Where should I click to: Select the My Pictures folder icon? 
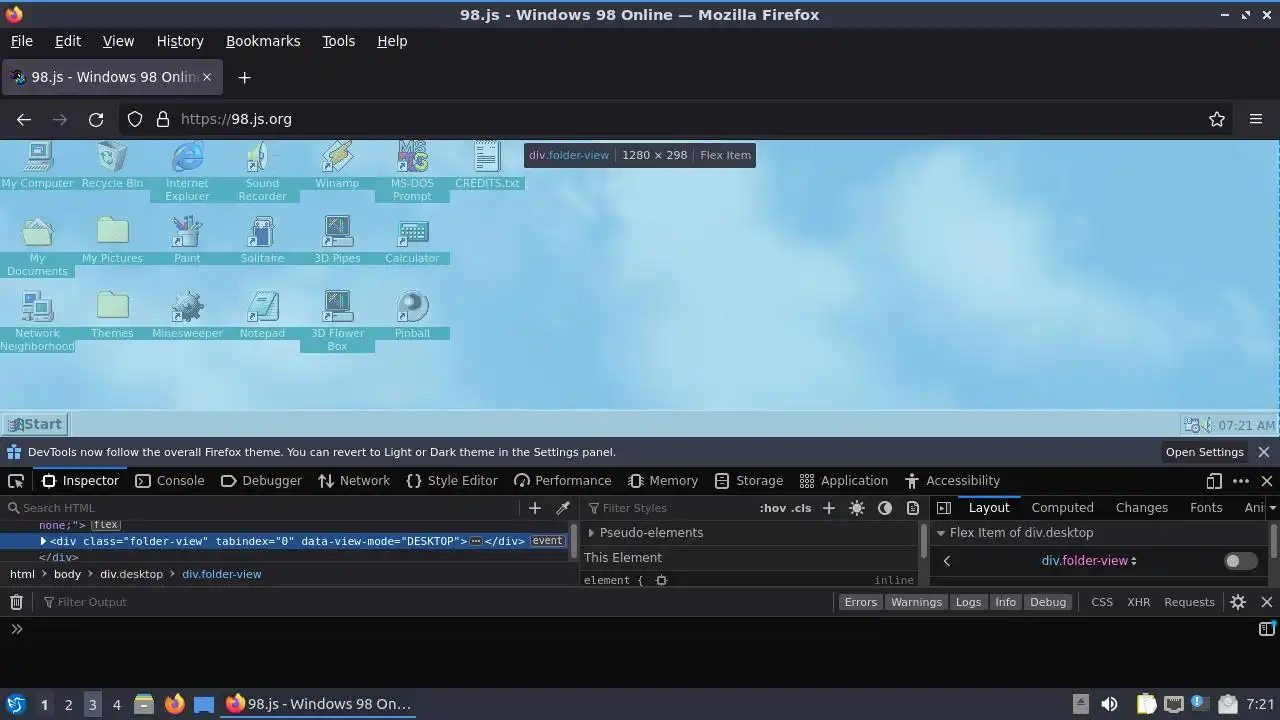tap(112, 240)
